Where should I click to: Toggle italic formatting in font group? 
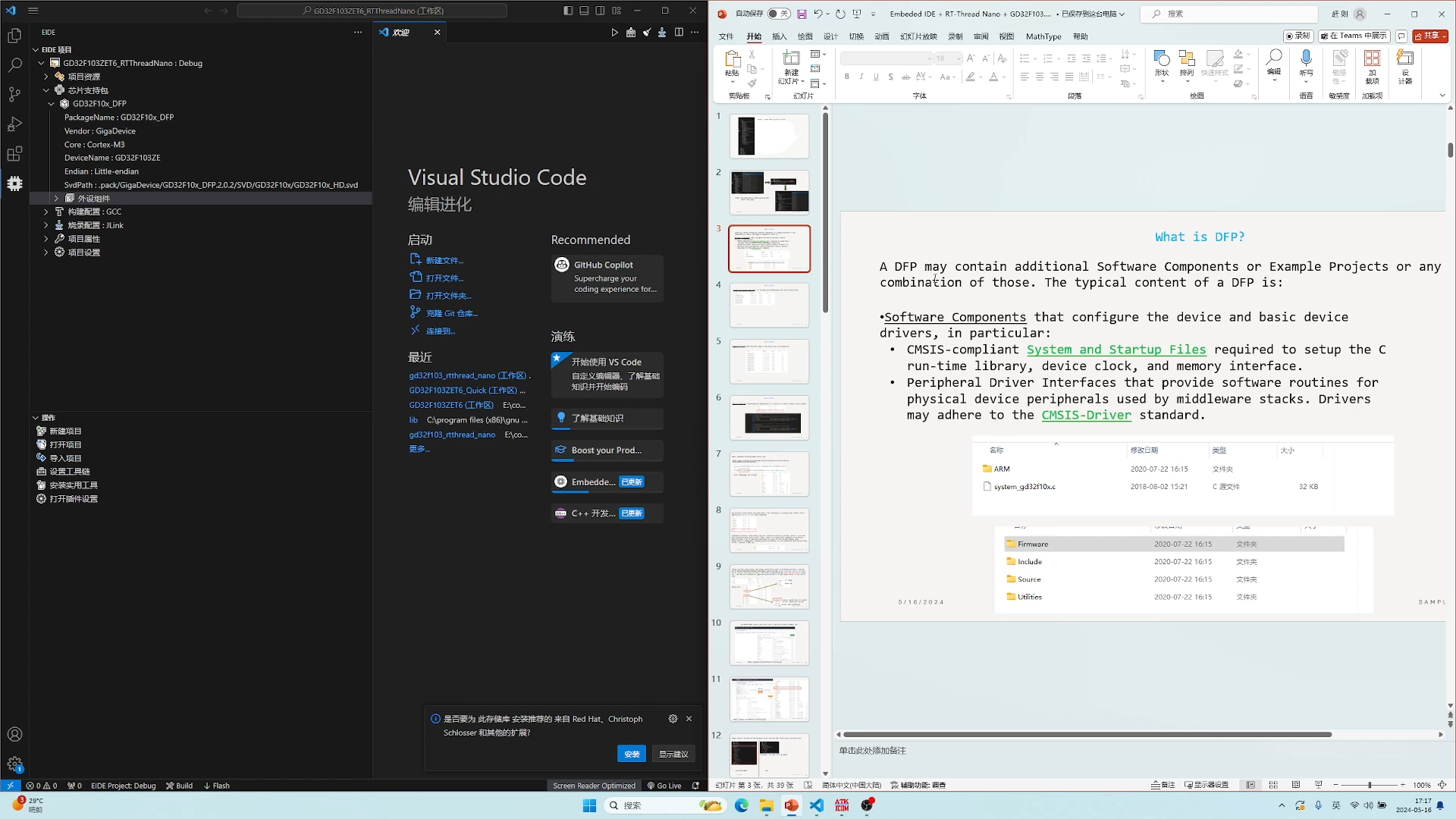[861, 77]
